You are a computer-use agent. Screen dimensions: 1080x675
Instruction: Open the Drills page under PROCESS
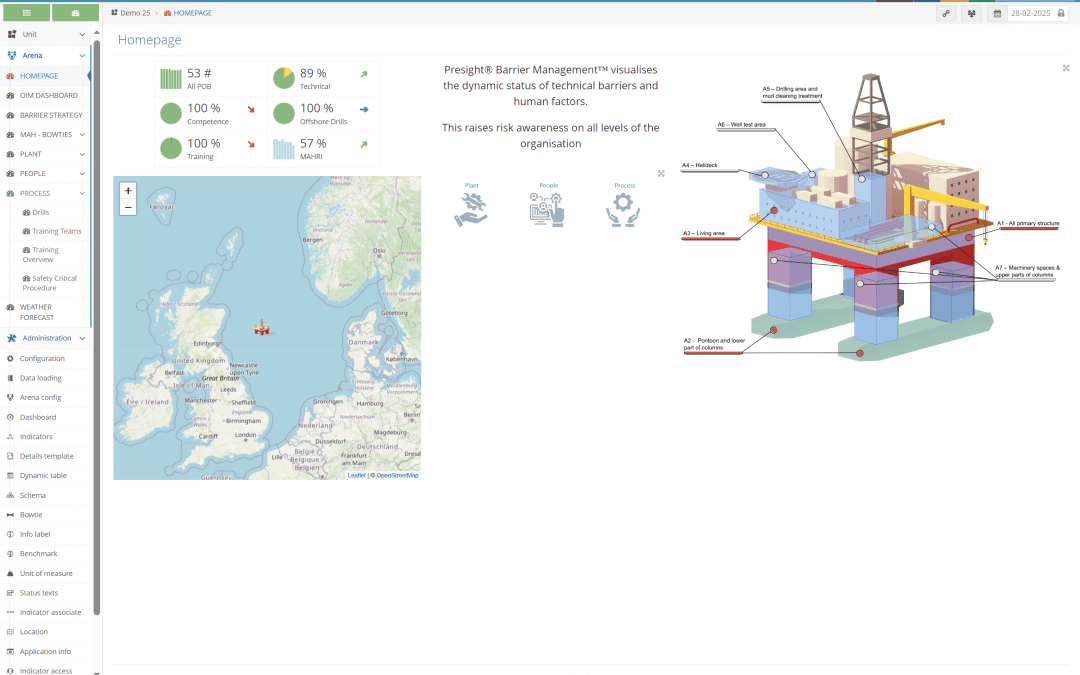44,211
